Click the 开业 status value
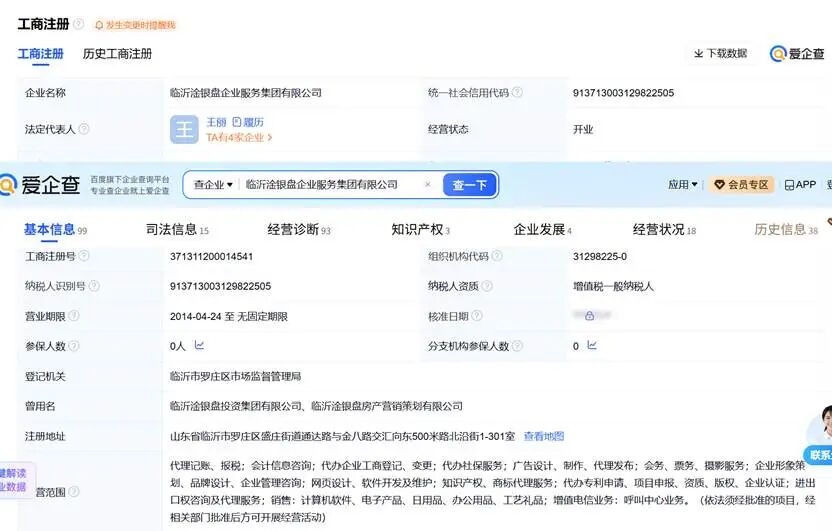Viewport: 832px width, 531px height. [583, 129]
